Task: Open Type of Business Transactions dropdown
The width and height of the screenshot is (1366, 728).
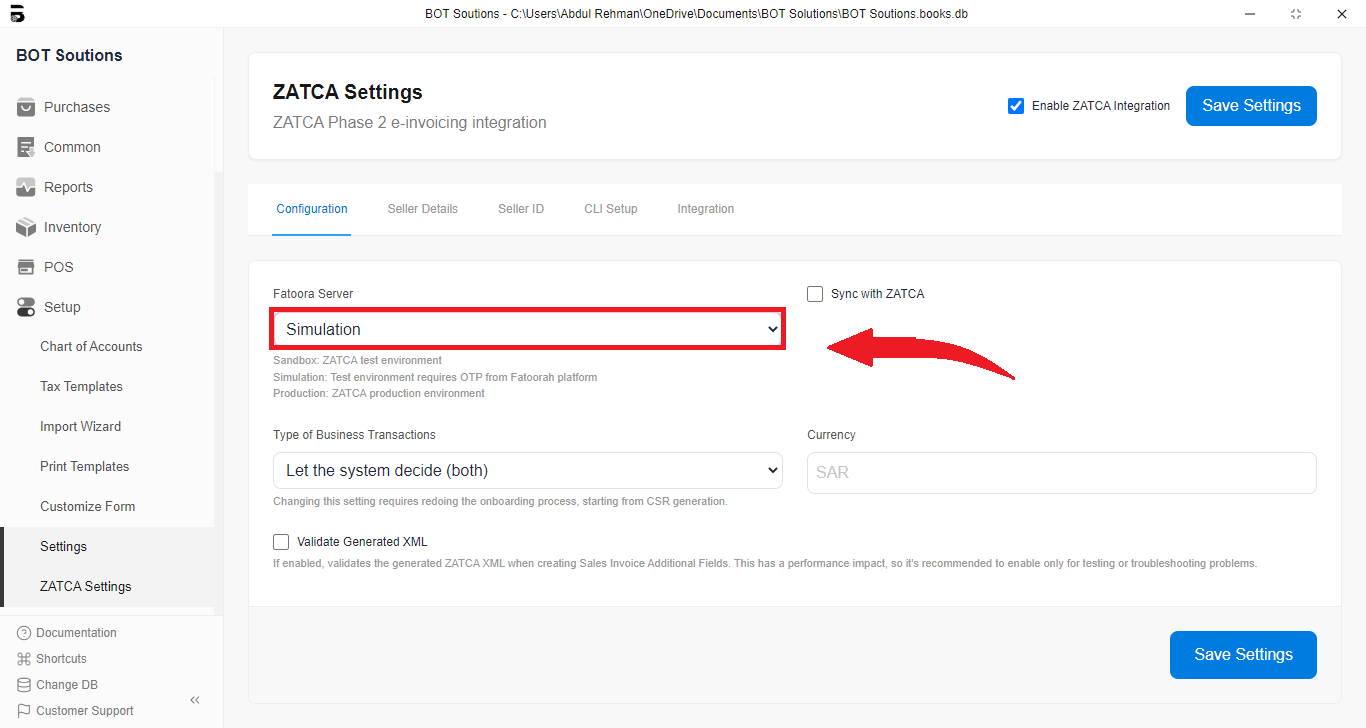Action: [527, 470]
